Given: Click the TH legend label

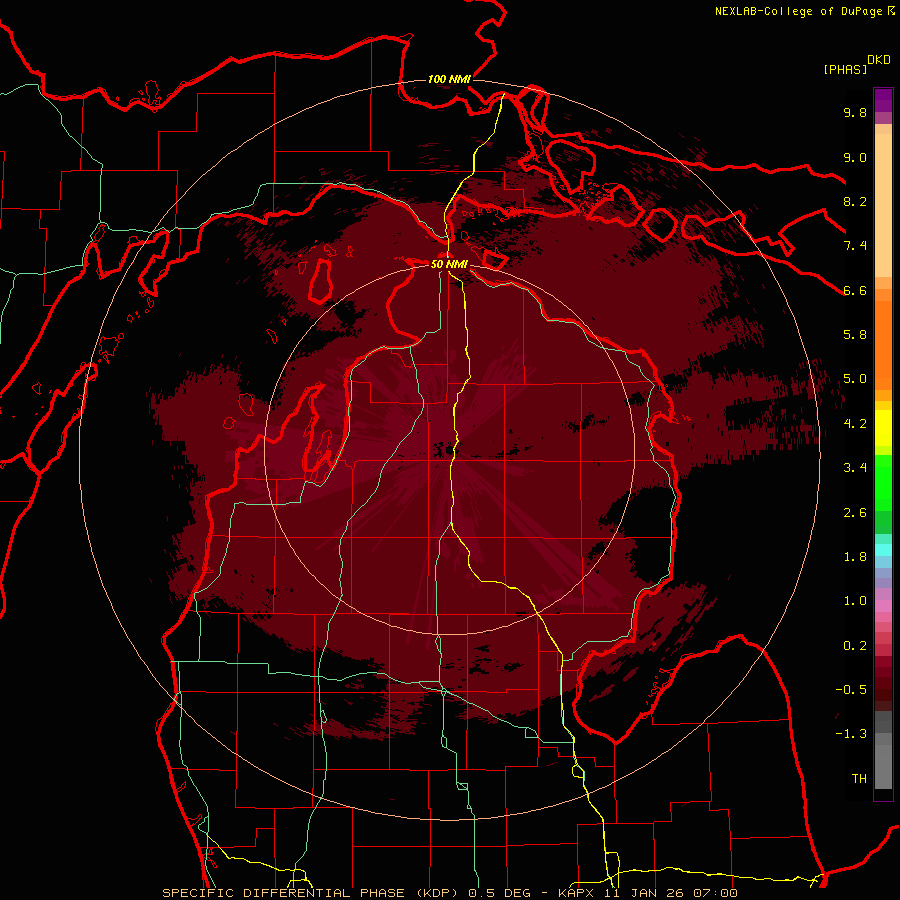Looking at the screenshot, I should coord(859,779).
